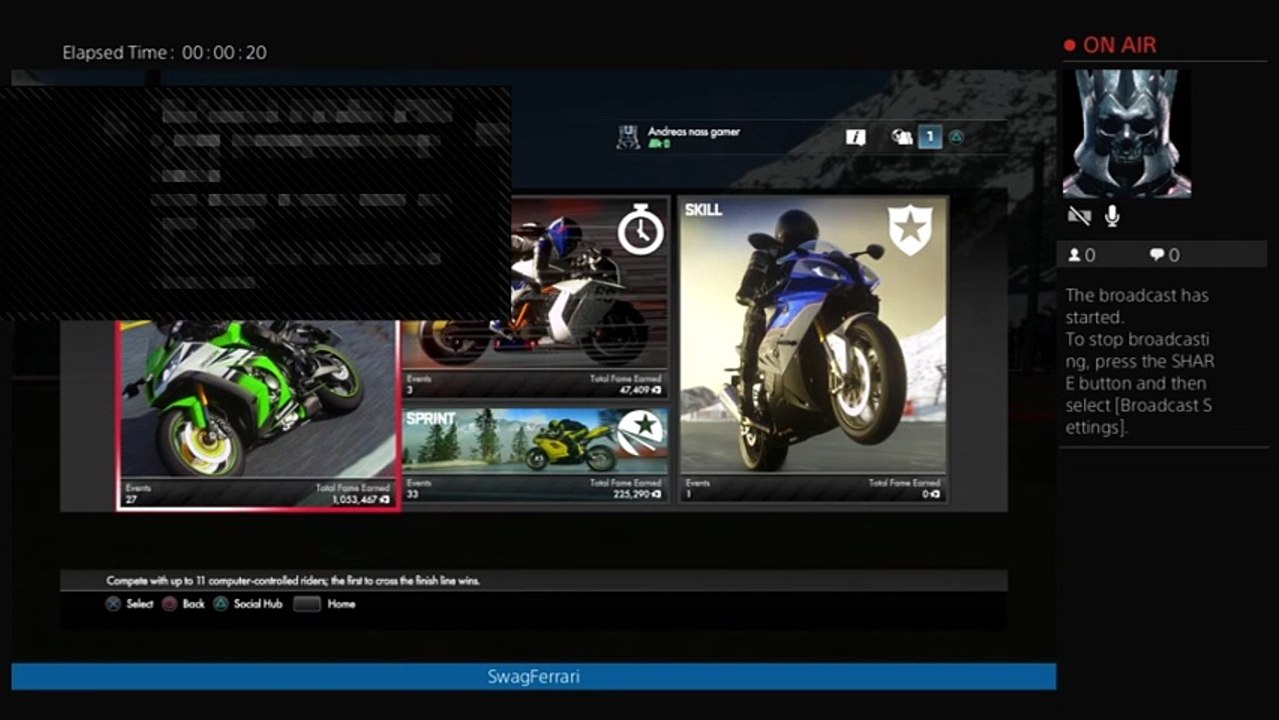Click the viewers count person icon
This screenshot has width=1279, height=720.
1075,255
